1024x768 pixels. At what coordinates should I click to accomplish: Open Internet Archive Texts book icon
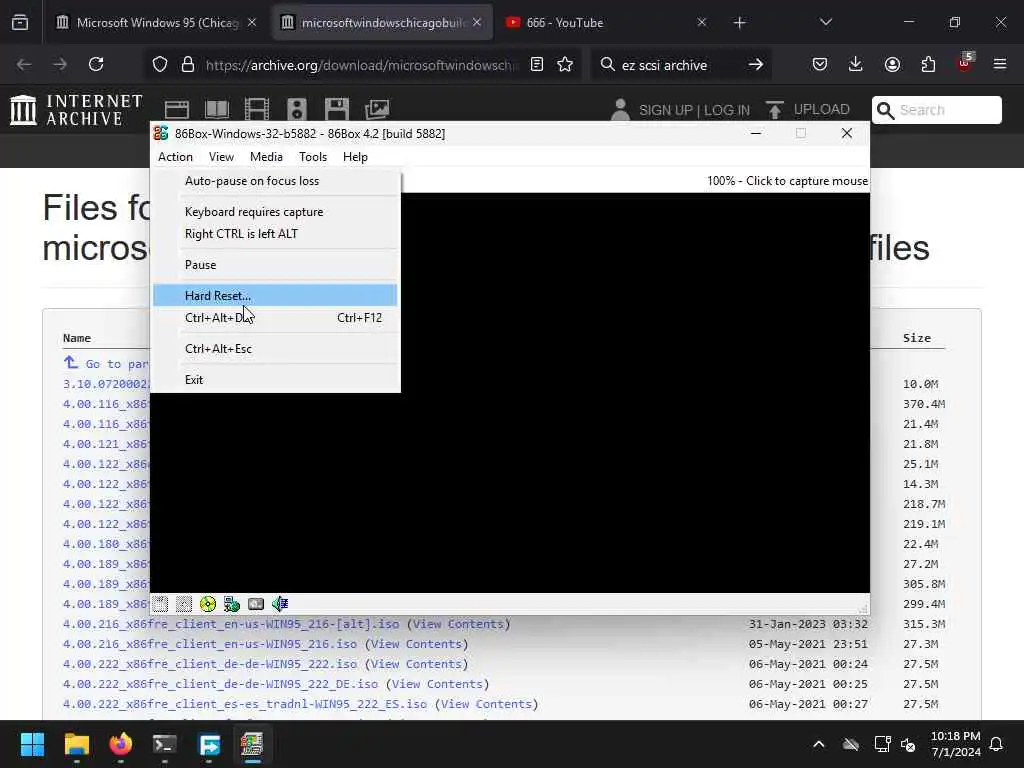[x=217, y=110]
